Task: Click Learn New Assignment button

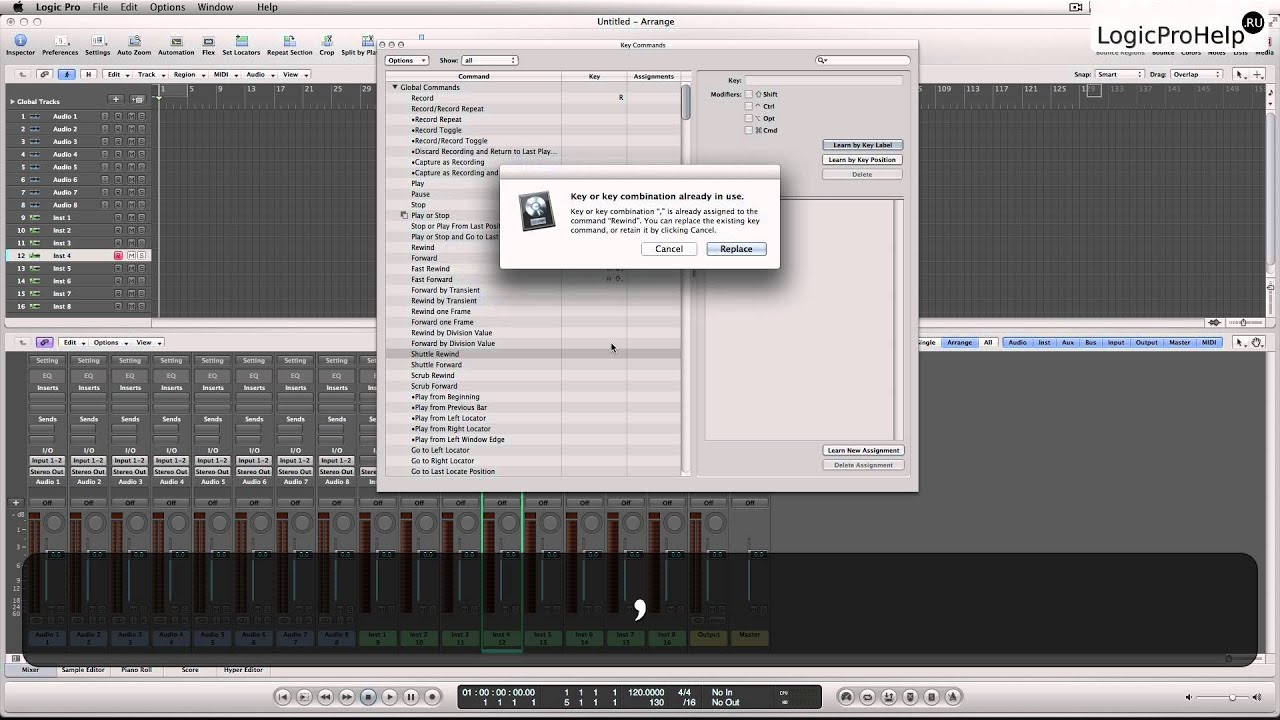Action: [x=863, y=450]
